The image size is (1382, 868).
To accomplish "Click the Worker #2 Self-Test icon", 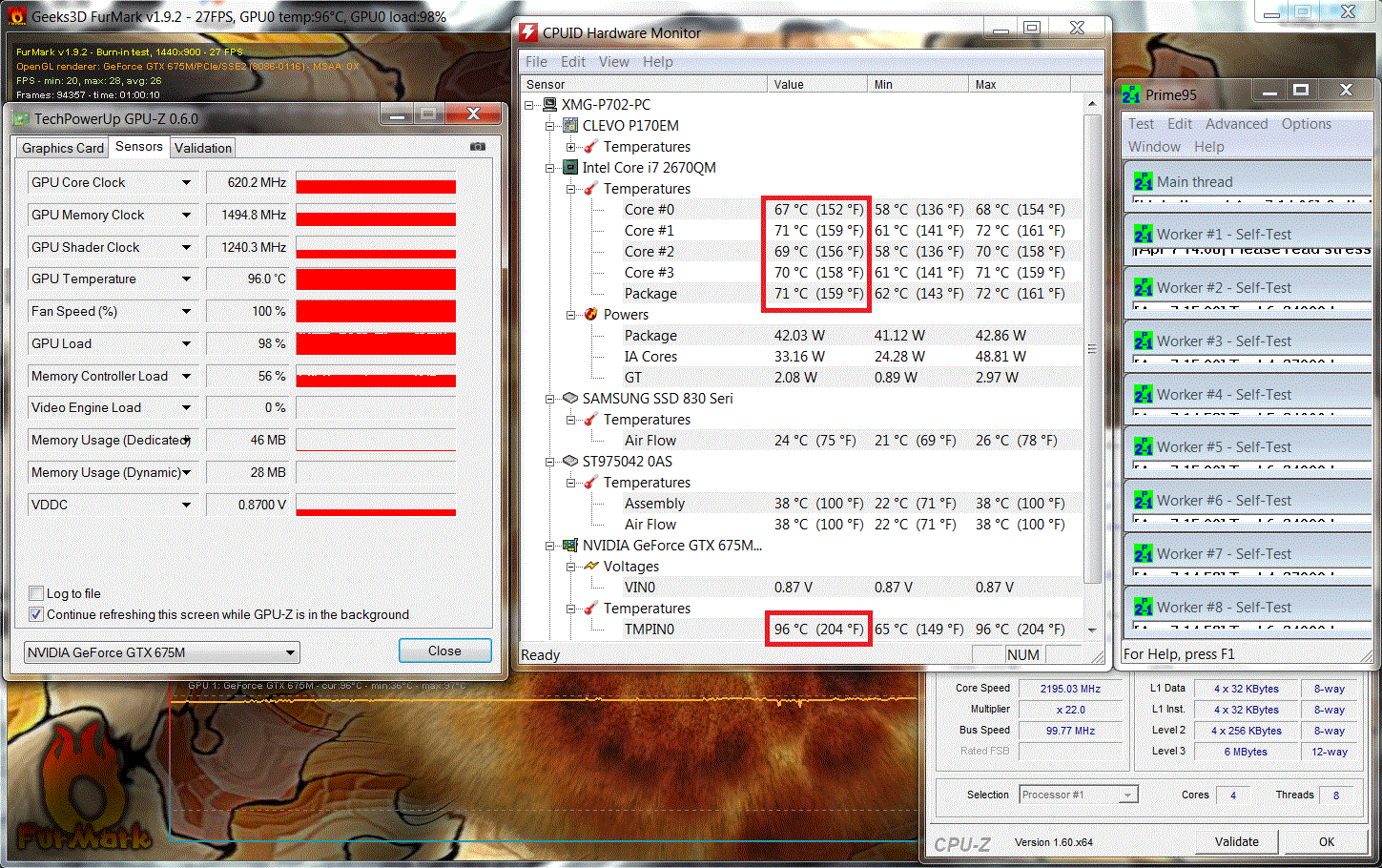I will click(1144, 288).
